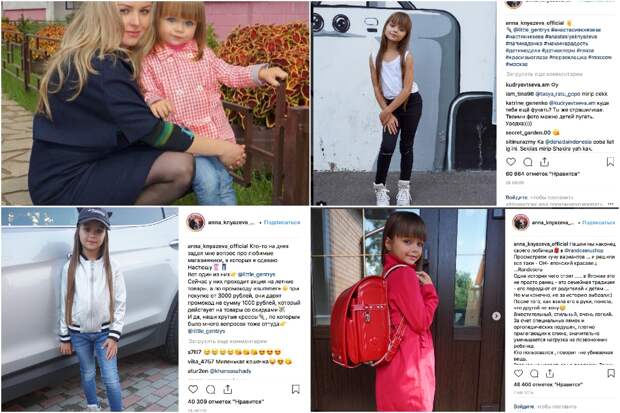This screenshot has height=413, width=620.
Task: Like the red backpack post
Action: click(x=518, y=373)
